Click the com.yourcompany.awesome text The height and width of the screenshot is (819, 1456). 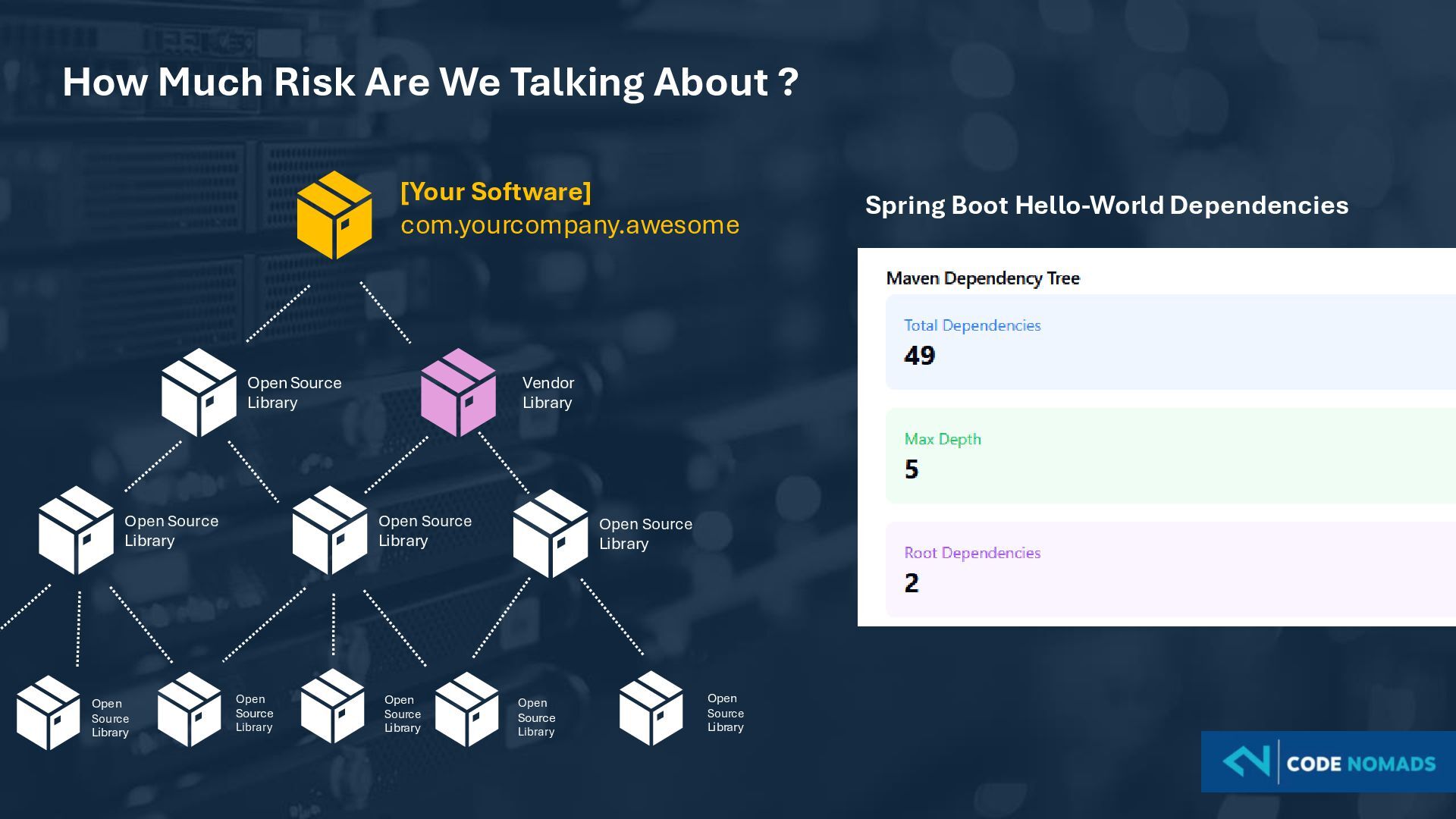570,225
